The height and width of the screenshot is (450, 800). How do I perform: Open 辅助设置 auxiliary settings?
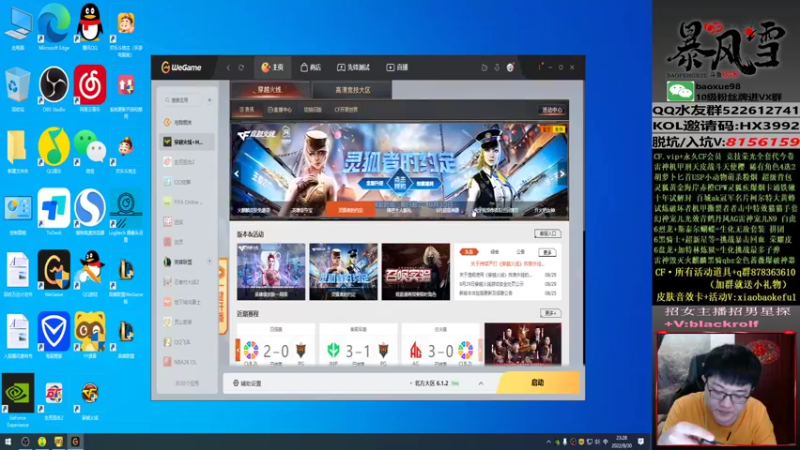tap(247, 383)
